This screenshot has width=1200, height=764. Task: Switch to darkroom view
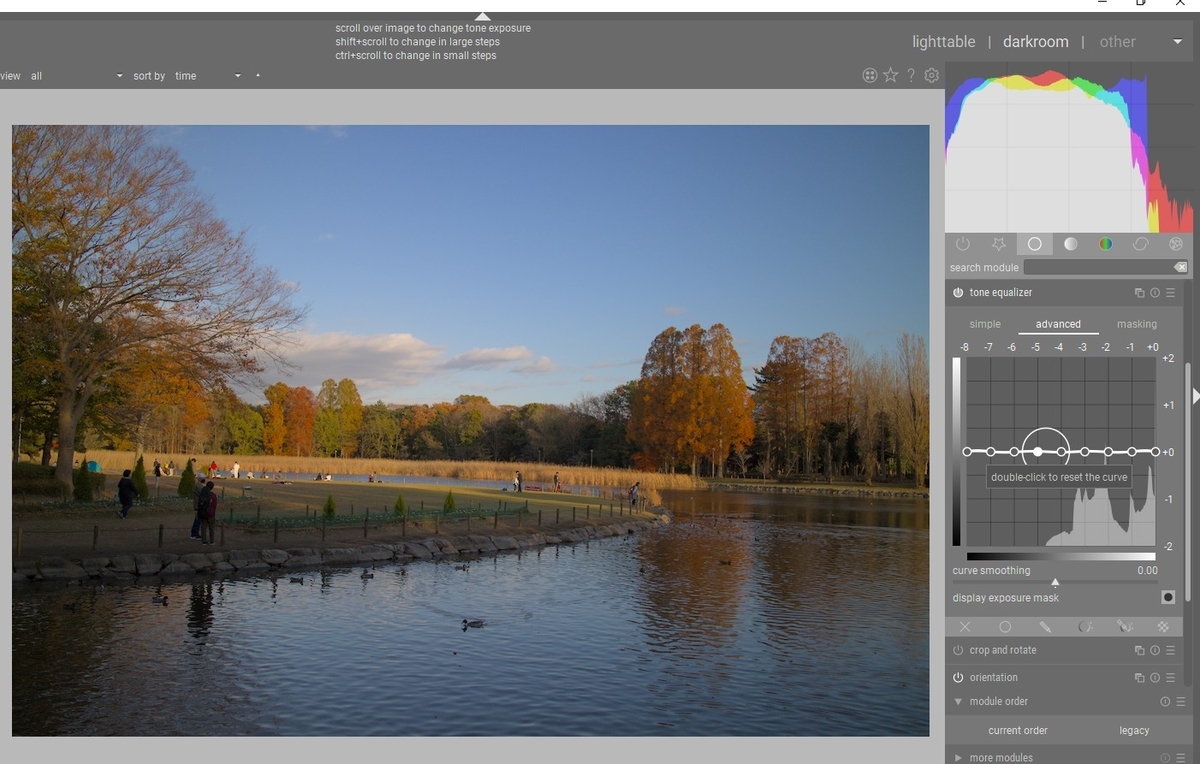[1036, 42]
